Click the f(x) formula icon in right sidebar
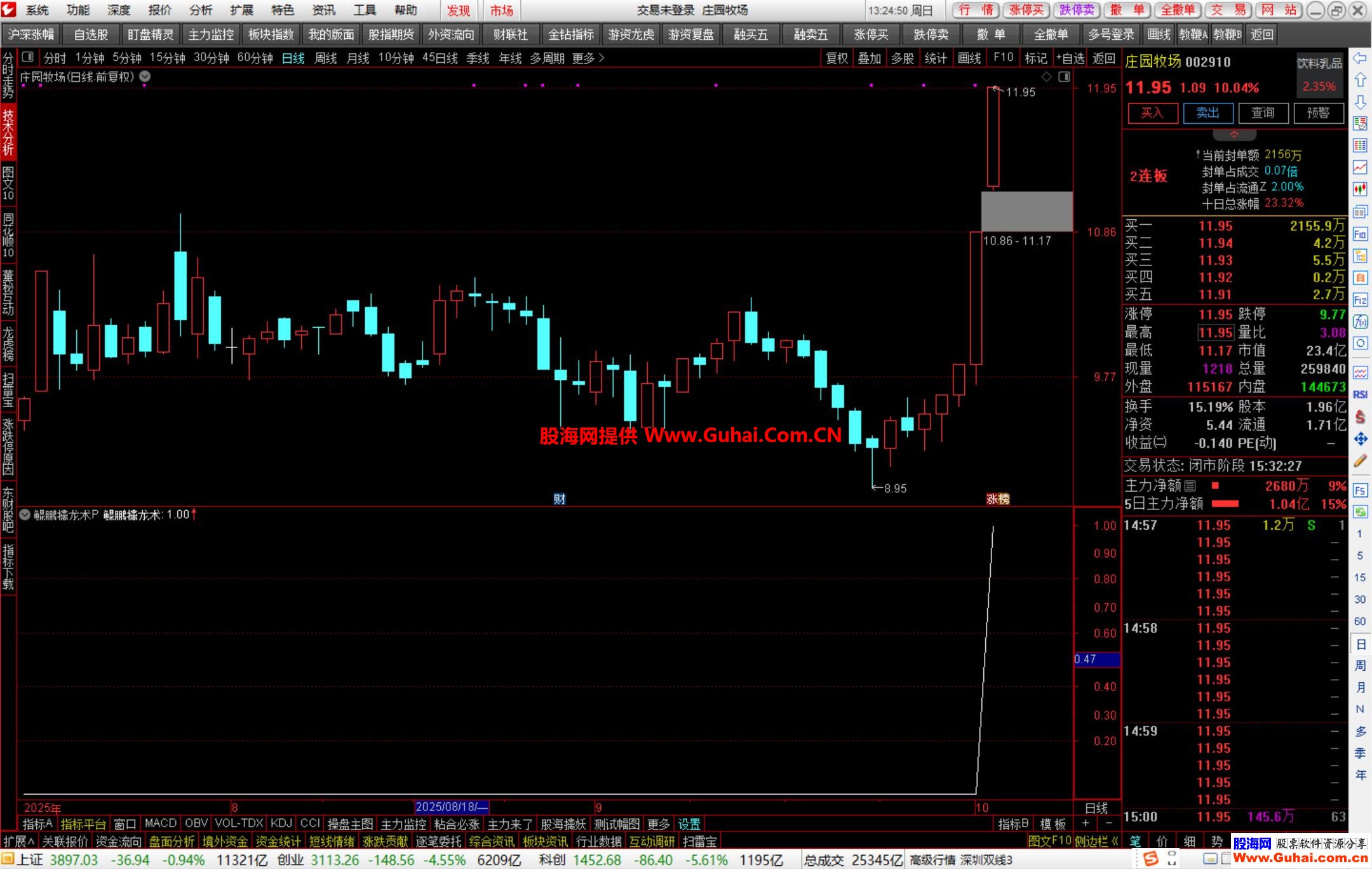The image size is (1372, 869). point(1360,321)
